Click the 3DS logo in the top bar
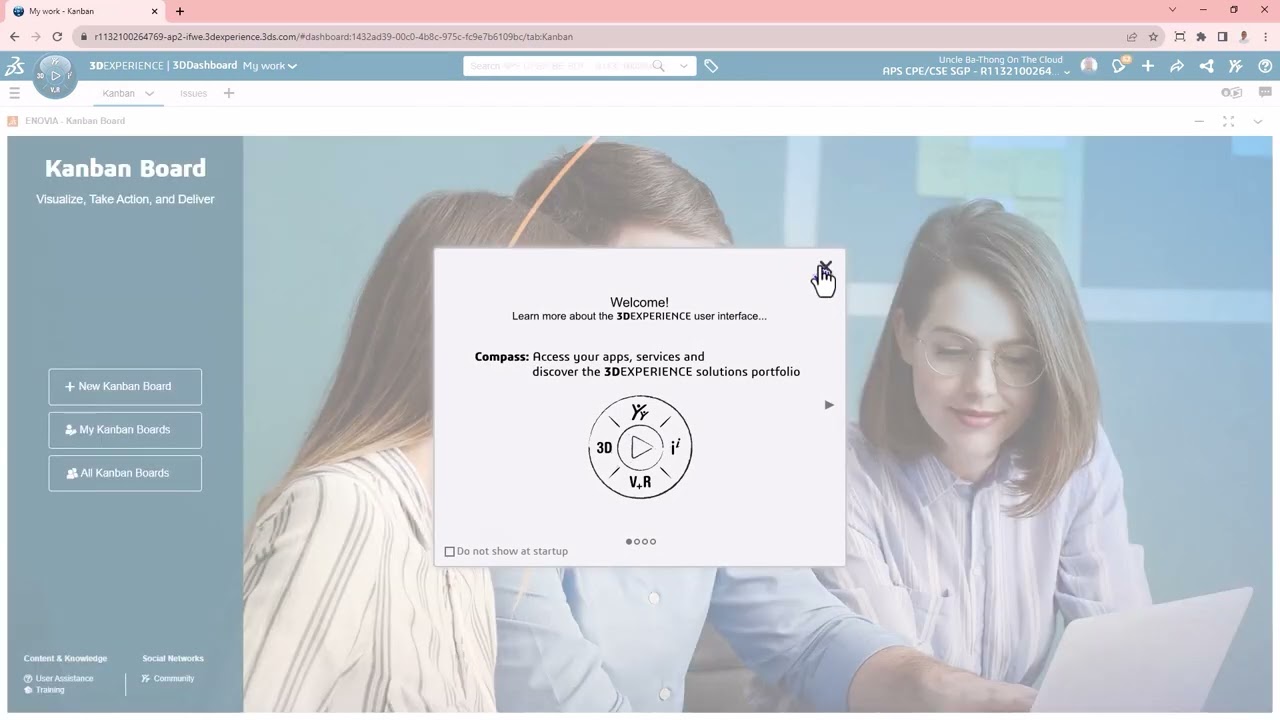Screen dimensions: 1280x720 [x=14, y=66]
